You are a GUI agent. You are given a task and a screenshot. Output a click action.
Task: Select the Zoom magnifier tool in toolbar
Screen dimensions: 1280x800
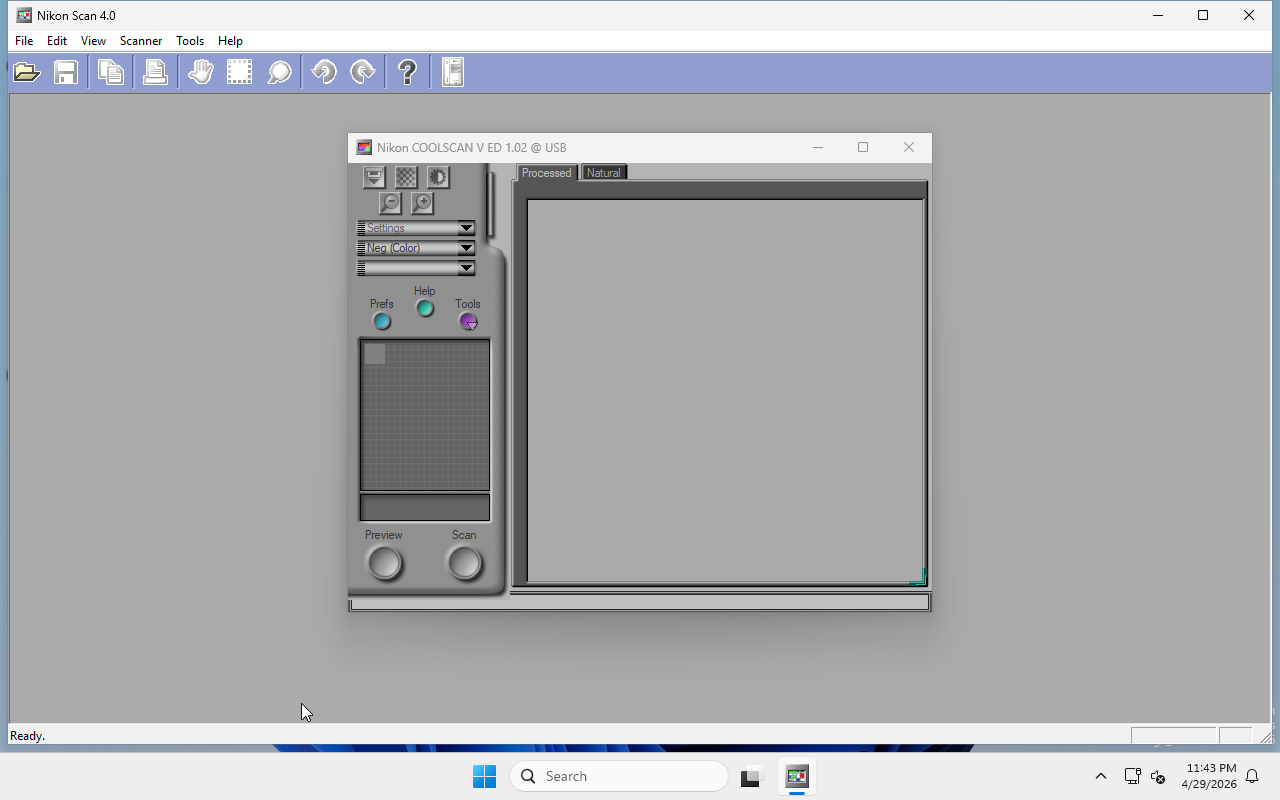(x=280, y=72)
